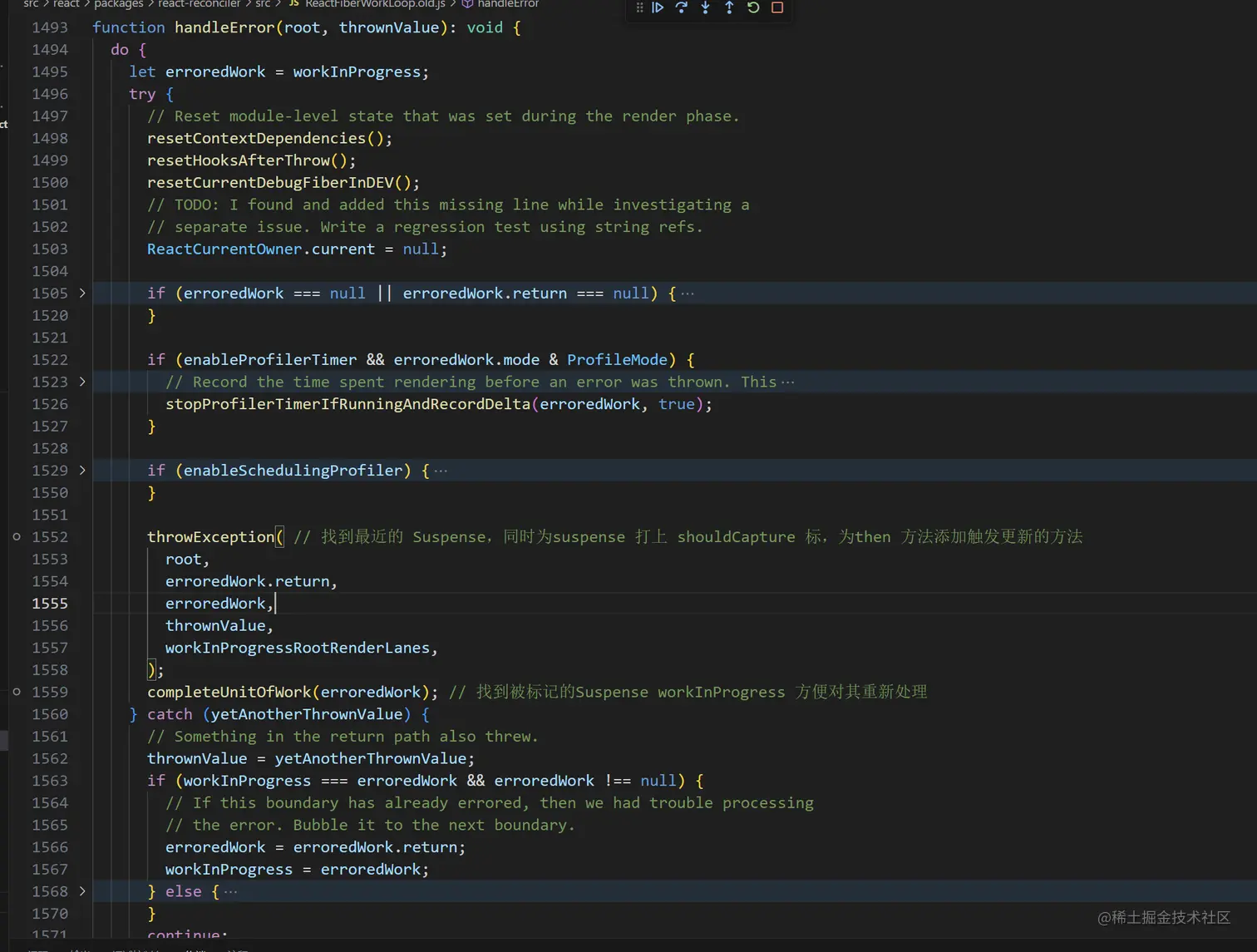Step into the function call in debugger

tap(705, 7)
